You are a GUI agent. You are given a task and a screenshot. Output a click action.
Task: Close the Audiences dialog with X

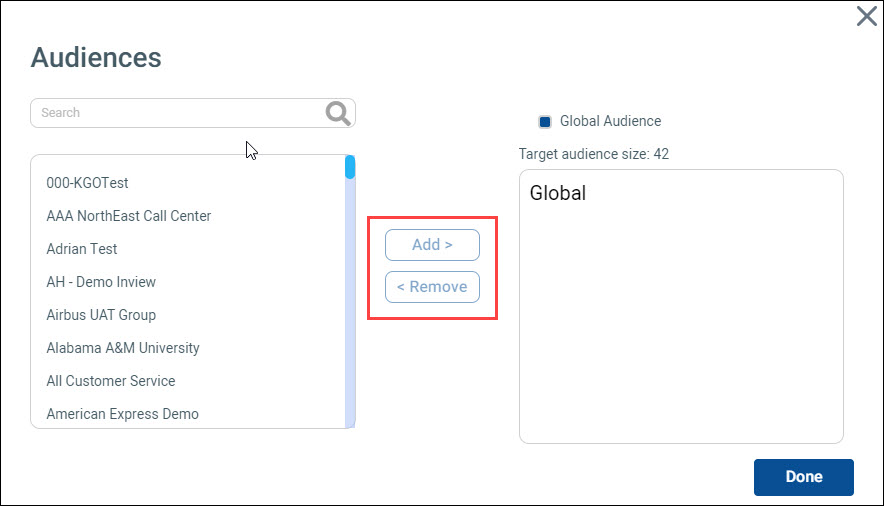pyautogui.click(x=866, y=16)
